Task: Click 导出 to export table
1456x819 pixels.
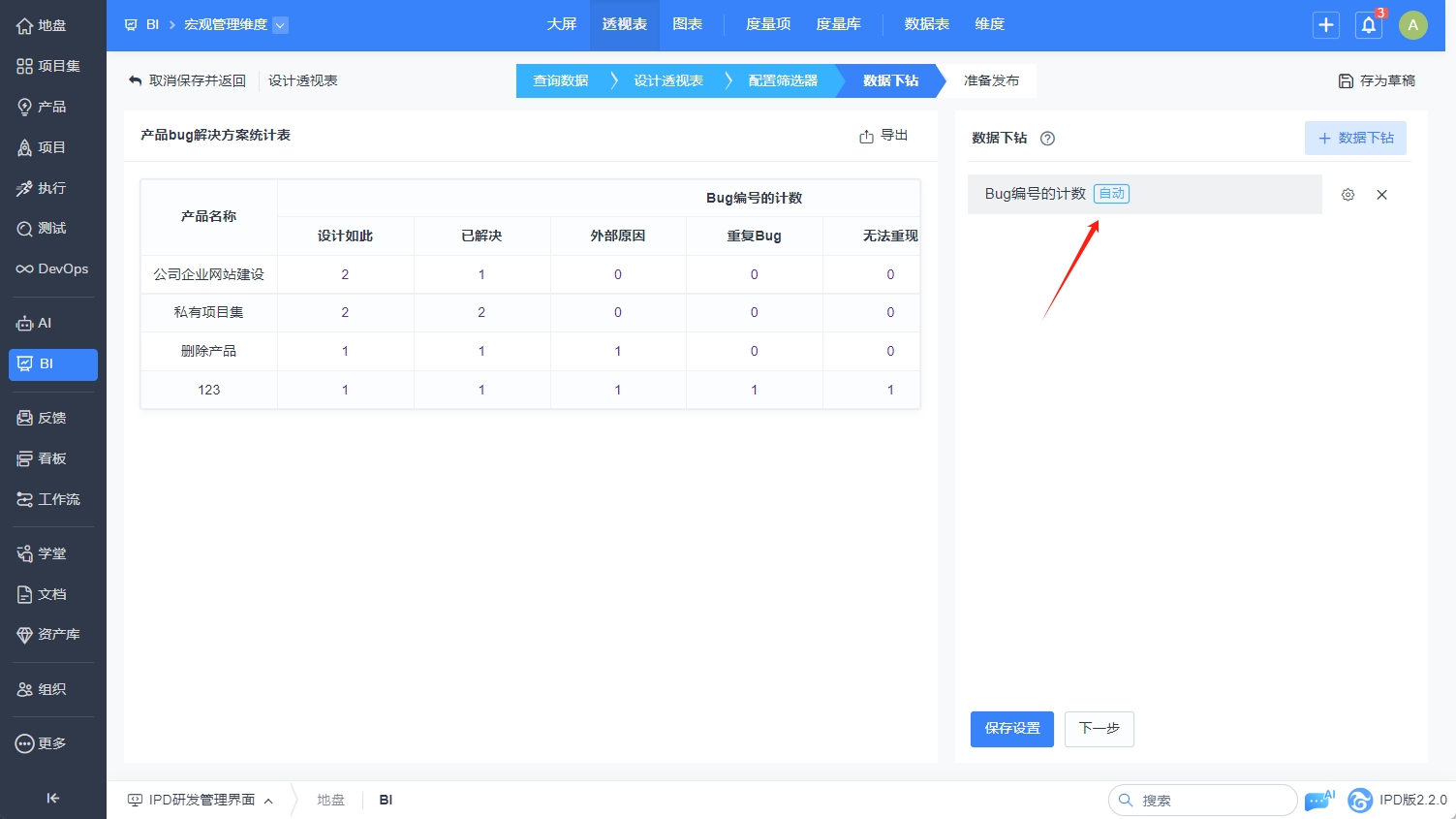Action: coord(883,136)
